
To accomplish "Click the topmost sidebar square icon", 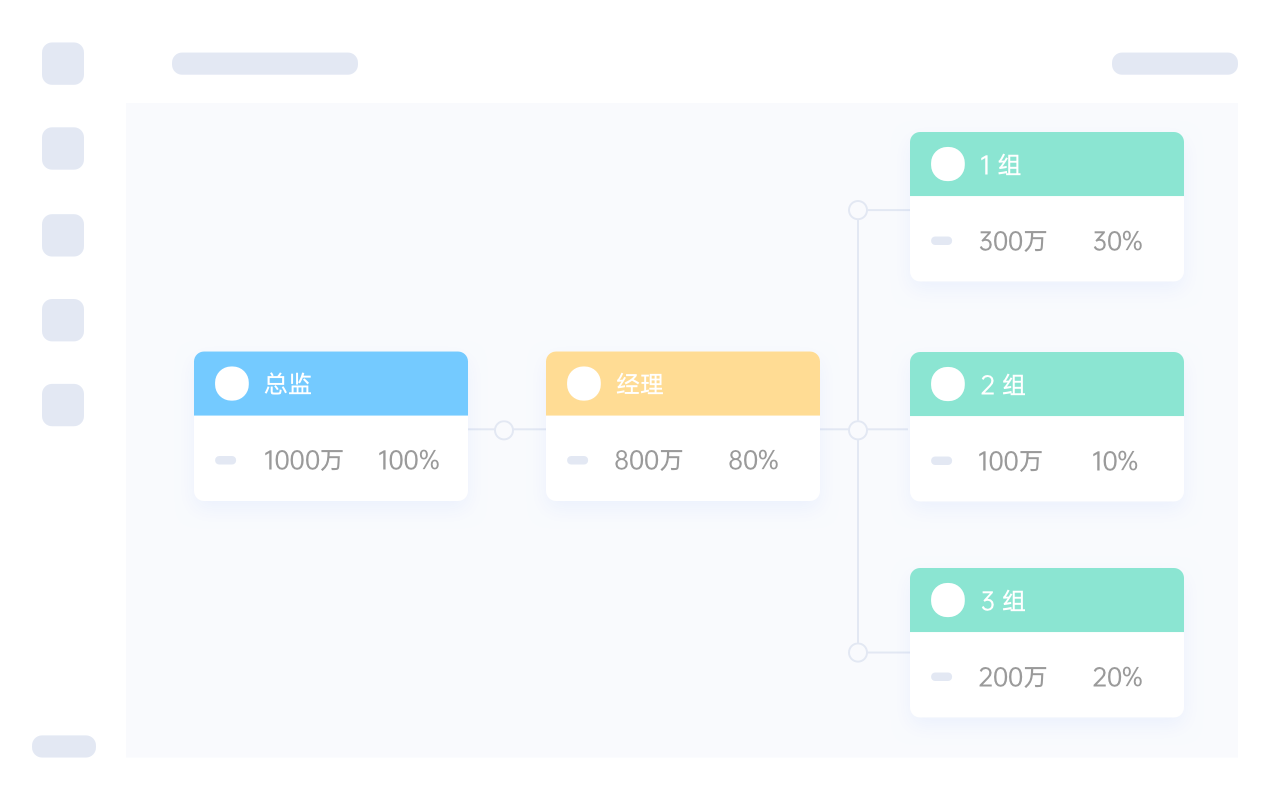I will tap(63, 64).
